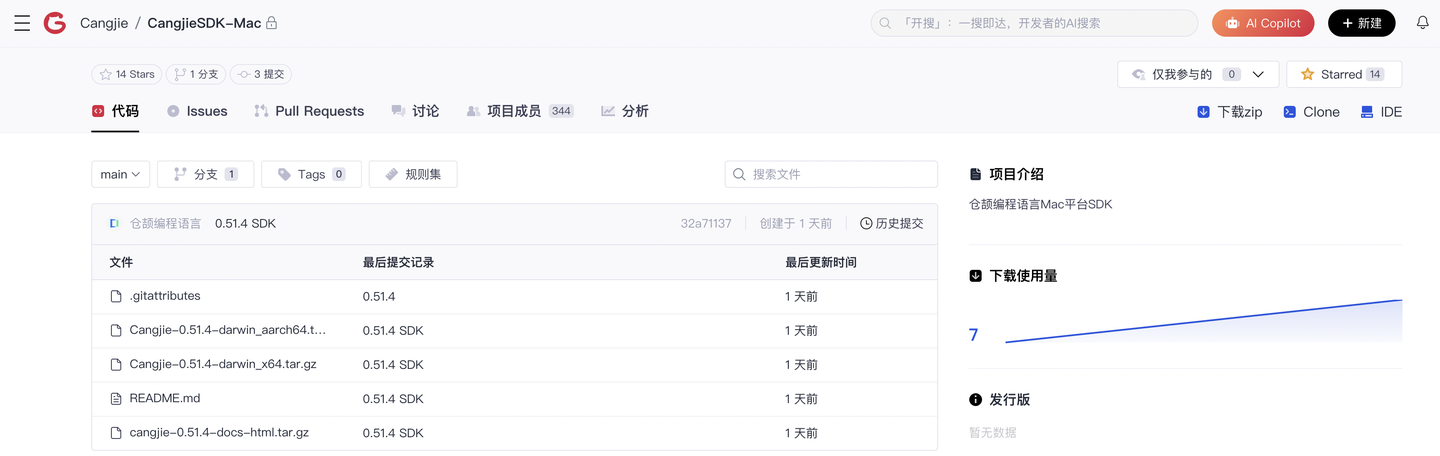The image size is (1440, 456).
Task: Open the Tags list button
Action: click(x=311, y=174)
